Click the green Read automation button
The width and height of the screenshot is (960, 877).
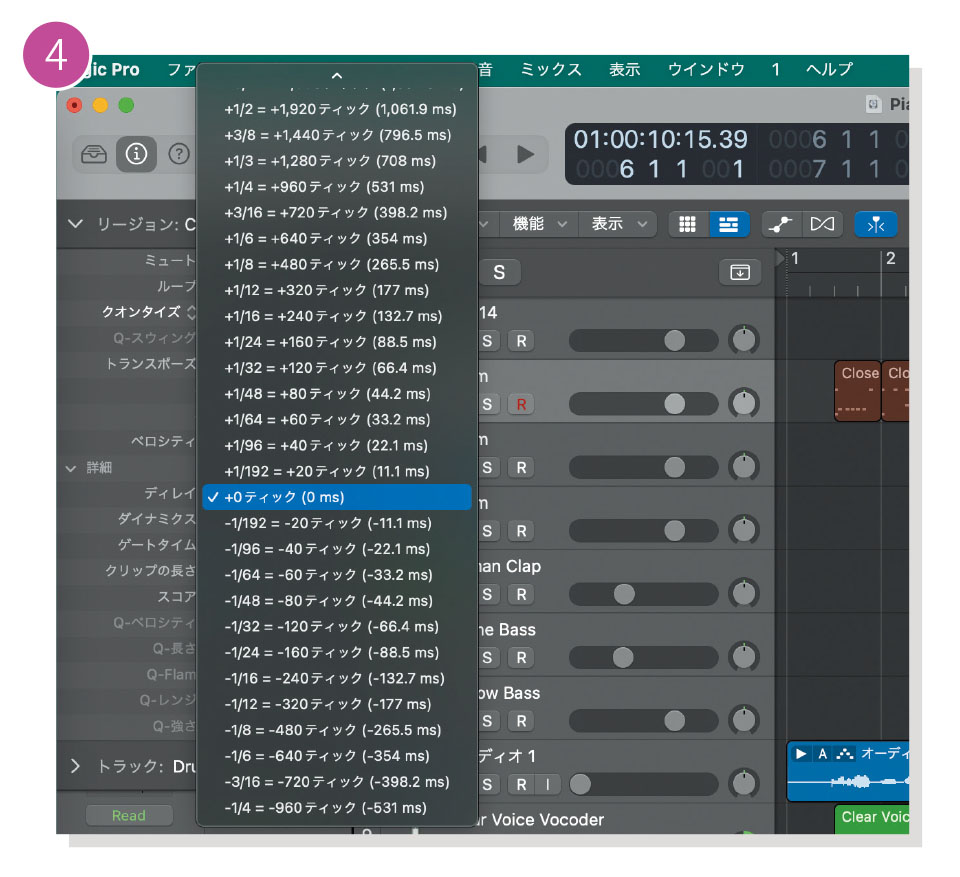click(x=128, y=815)
